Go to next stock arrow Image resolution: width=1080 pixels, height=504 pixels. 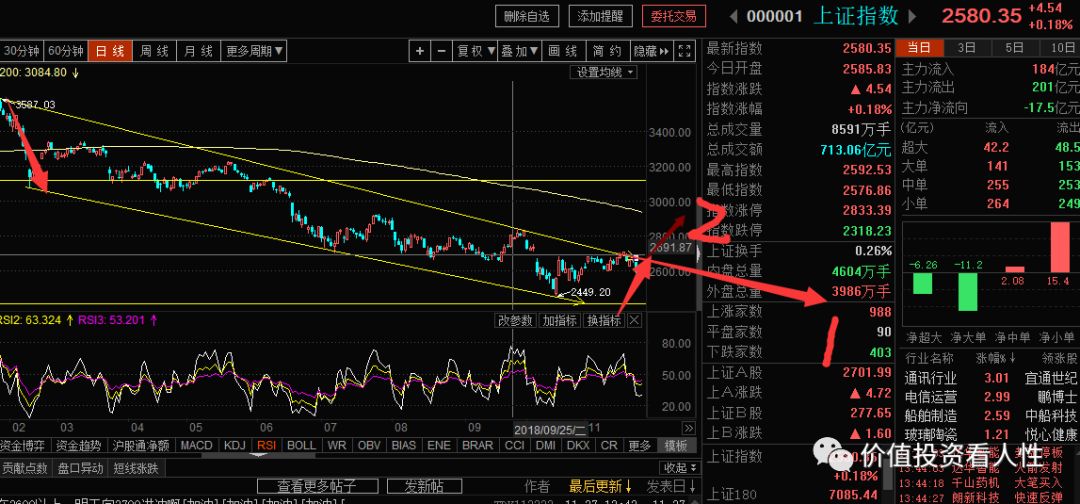pos(913,16)
